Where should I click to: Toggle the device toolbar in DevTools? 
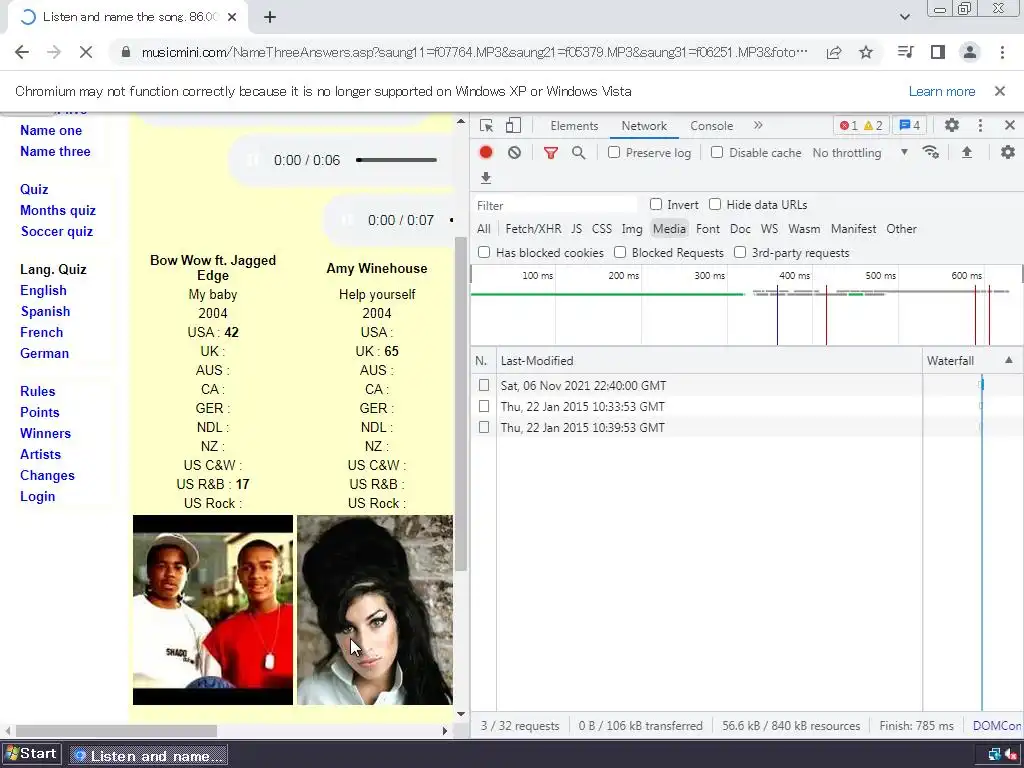(x=513, y=125)
